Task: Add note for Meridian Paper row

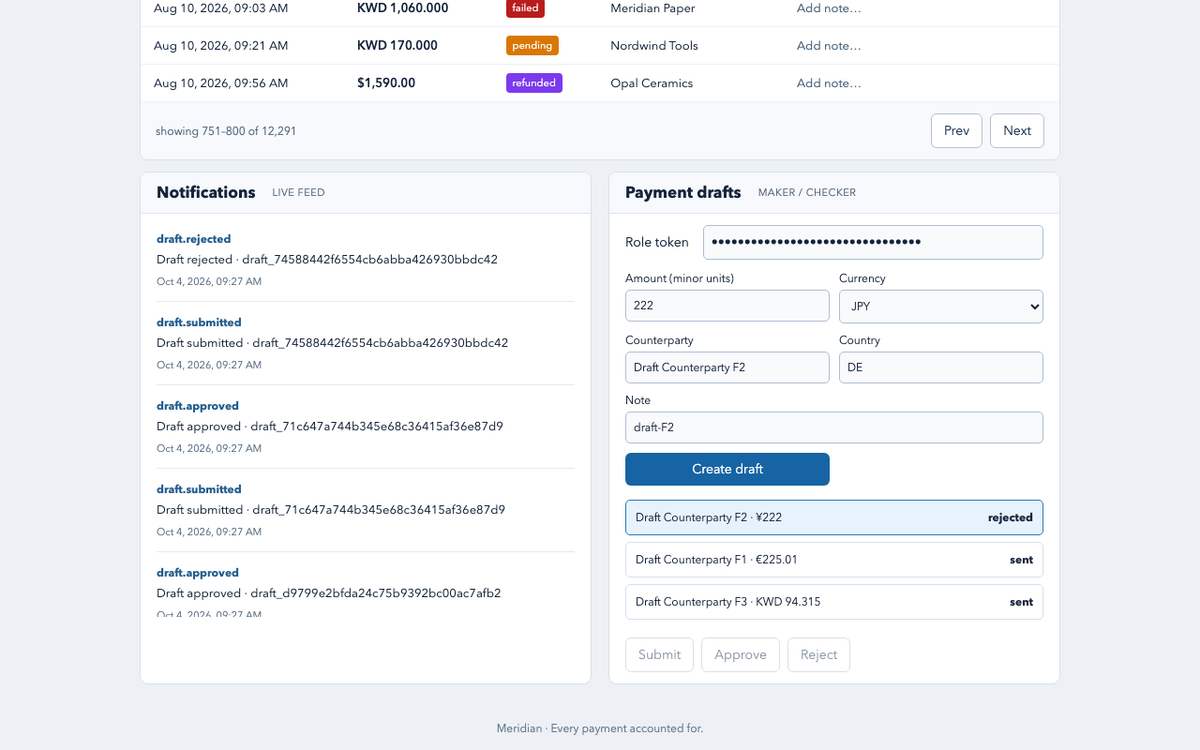Action: (x=829, y=8)
